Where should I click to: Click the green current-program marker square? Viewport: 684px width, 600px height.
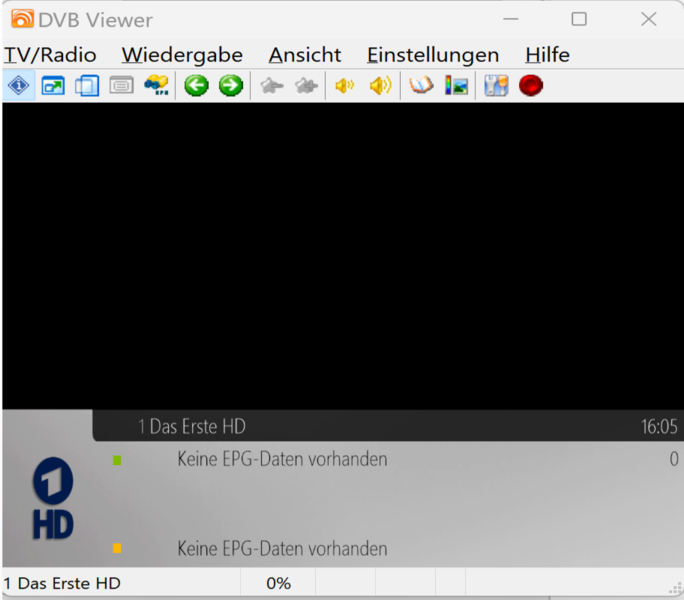point(117,460)
